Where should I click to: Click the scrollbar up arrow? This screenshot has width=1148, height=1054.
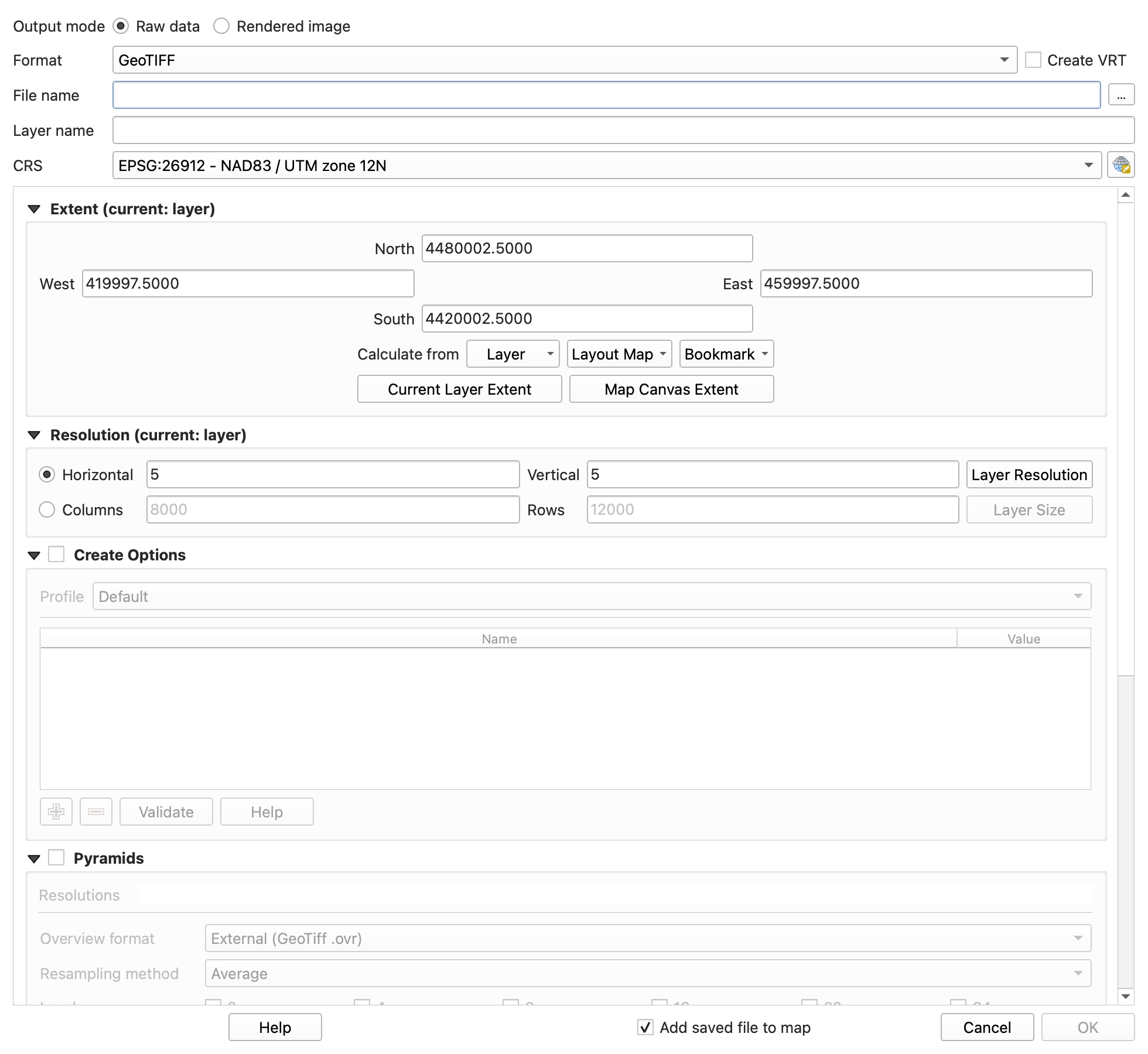pos(1125,195)
